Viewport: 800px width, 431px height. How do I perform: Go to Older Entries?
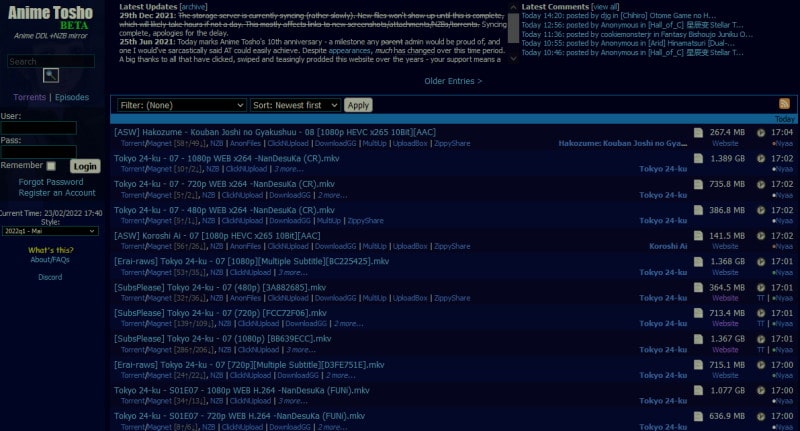click(x=453, y=81)
